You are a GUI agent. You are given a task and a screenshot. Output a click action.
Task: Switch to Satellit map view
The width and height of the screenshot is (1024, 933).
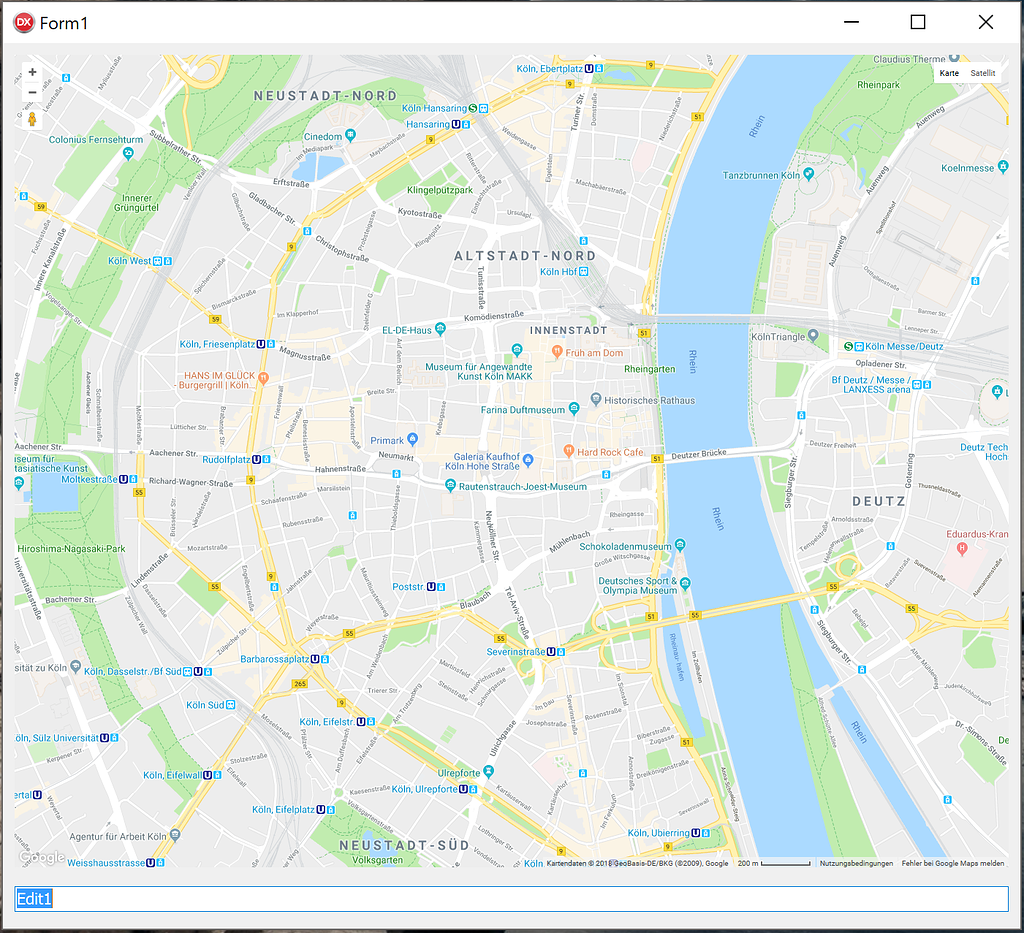pos(982,72)
